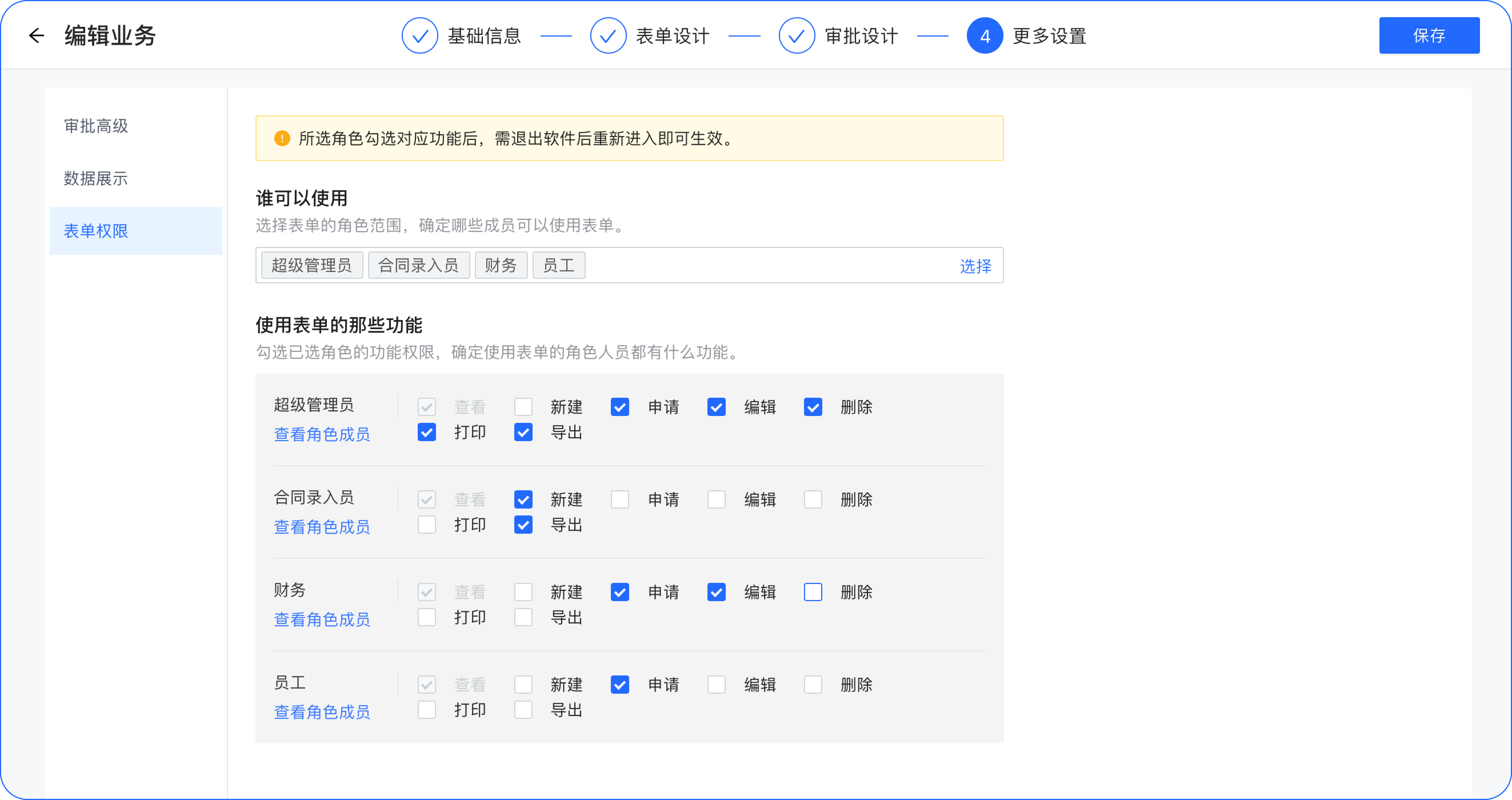
Task: Uncheck 新建 for 合同录入员
Action: click(x=523, y=499)
